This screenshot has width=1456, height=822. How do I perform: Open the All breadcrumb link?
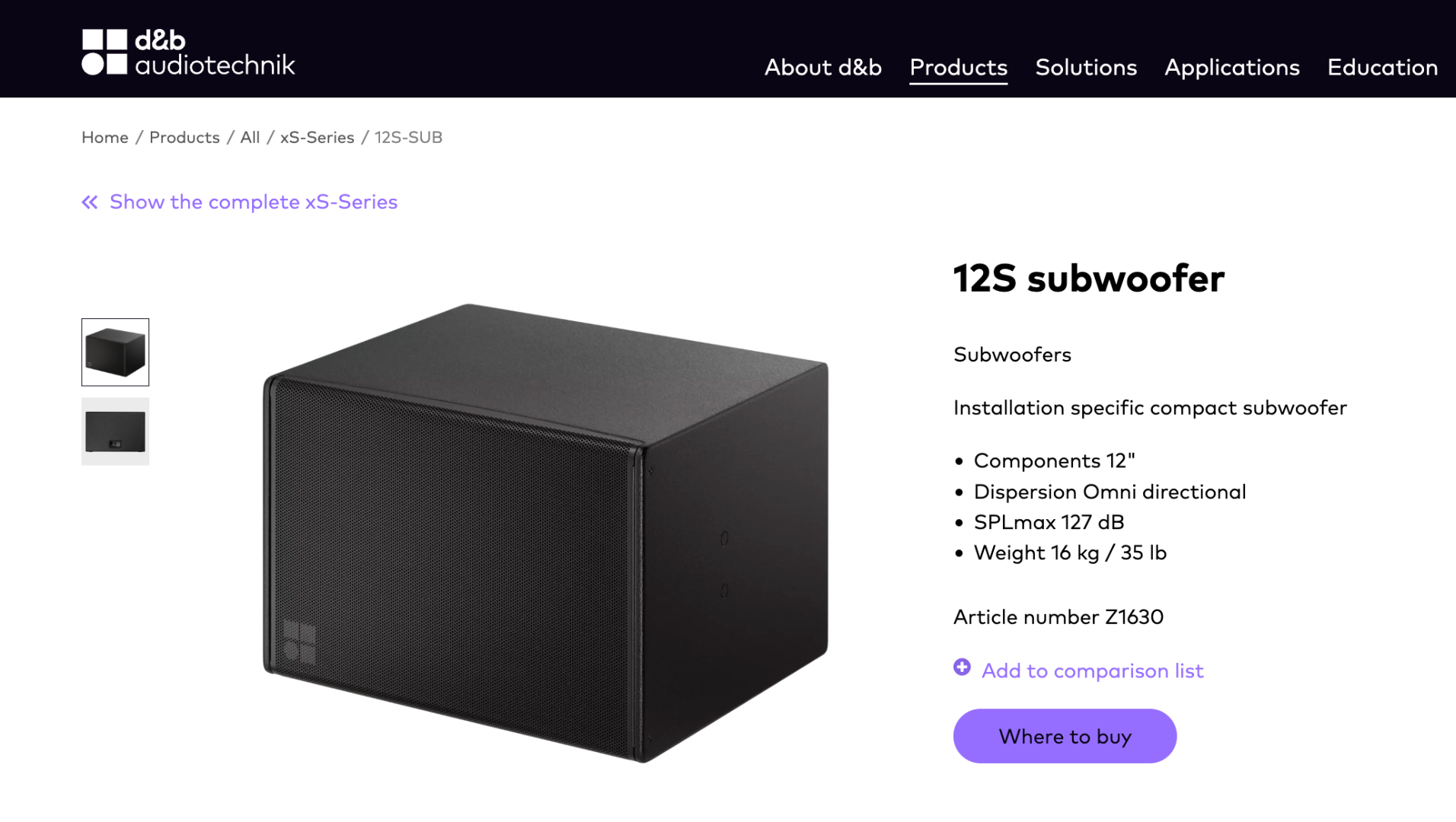[250, 137]
